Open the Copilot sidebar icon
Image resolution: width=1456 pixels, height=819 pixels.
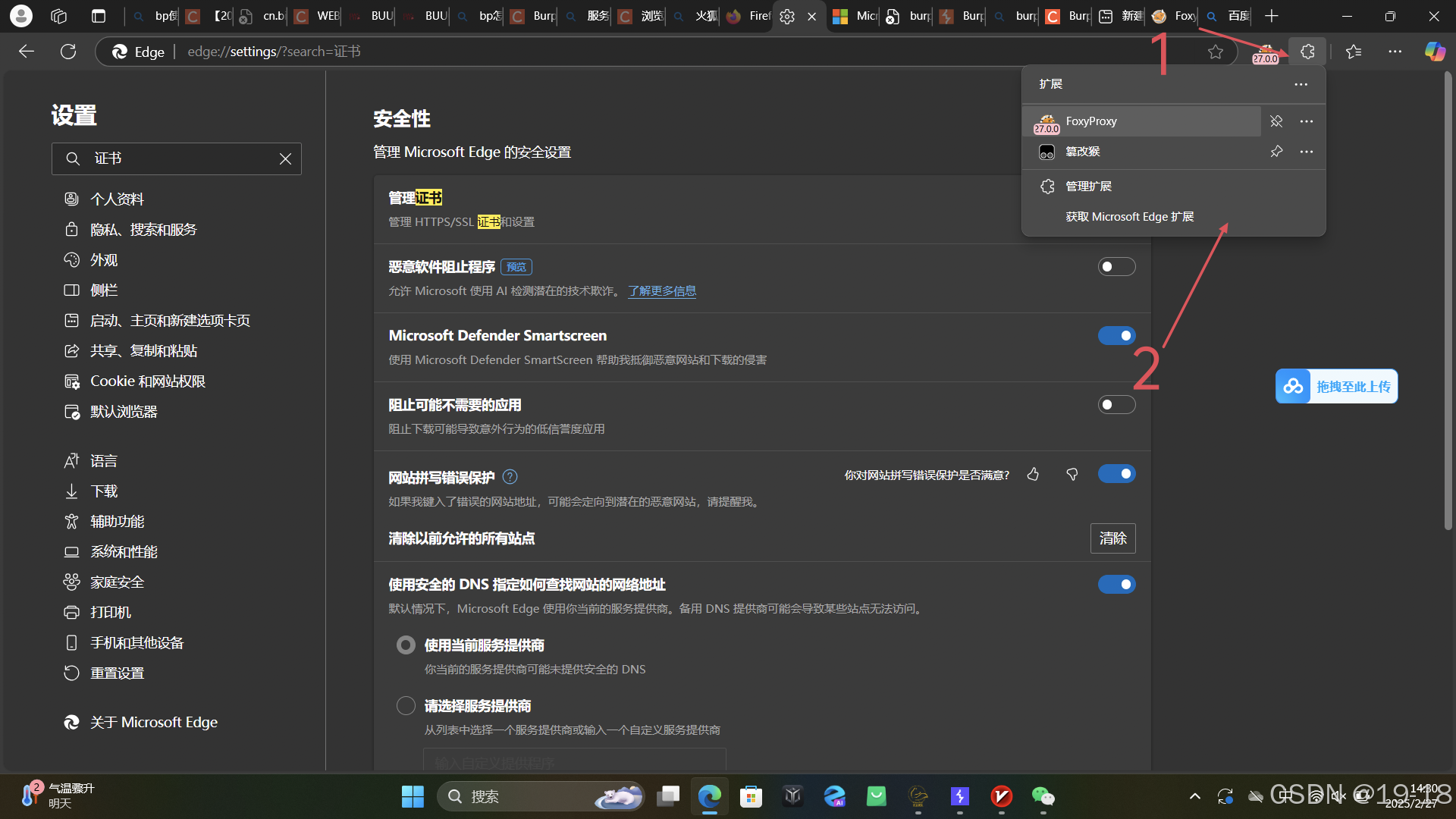pos(1434,52)
